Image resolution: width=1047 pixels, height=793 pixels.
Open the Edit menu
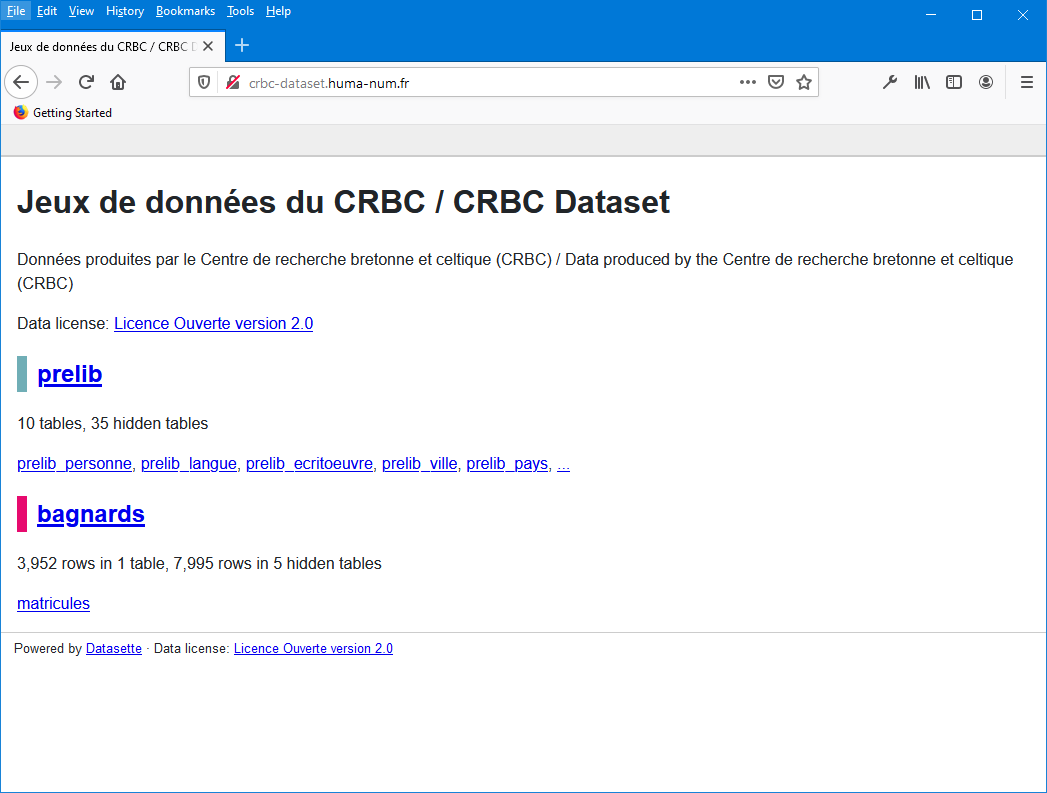click(x=47, y=11)
